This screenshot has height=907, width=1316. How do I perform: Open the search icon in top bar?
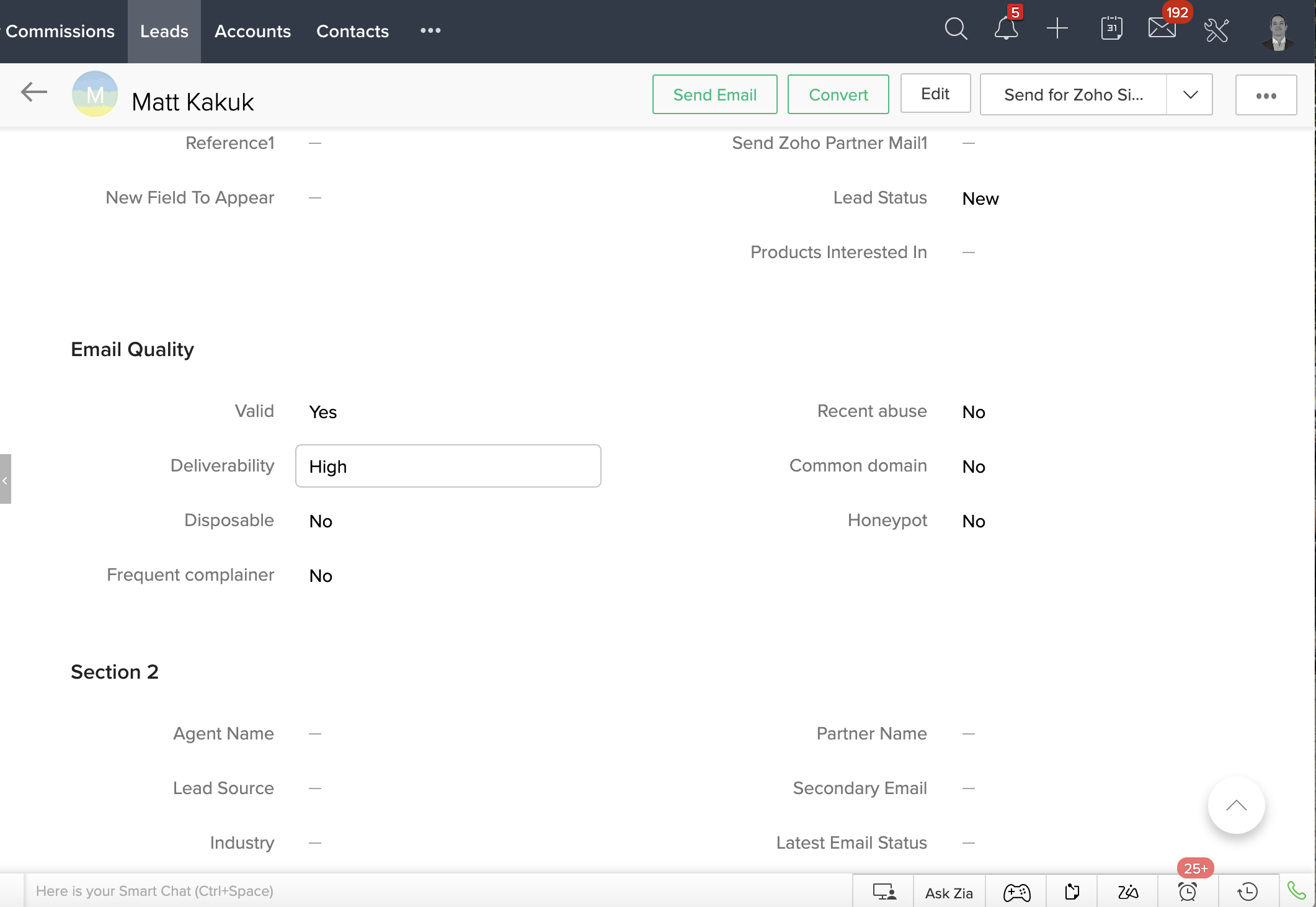coord(955,29)
